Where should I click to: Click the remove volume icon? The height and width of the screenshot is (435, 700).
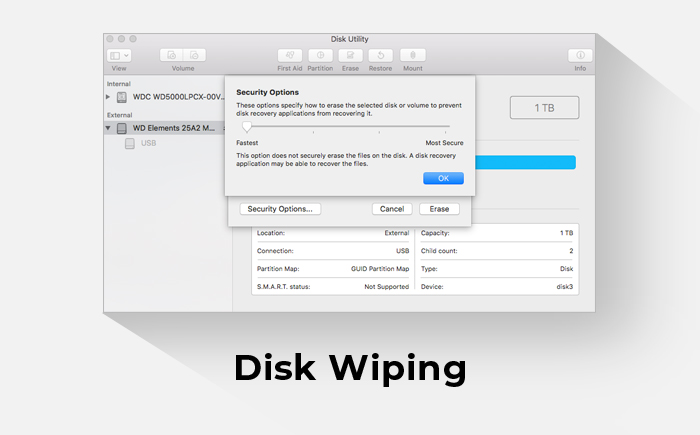[x=196, y=55]
